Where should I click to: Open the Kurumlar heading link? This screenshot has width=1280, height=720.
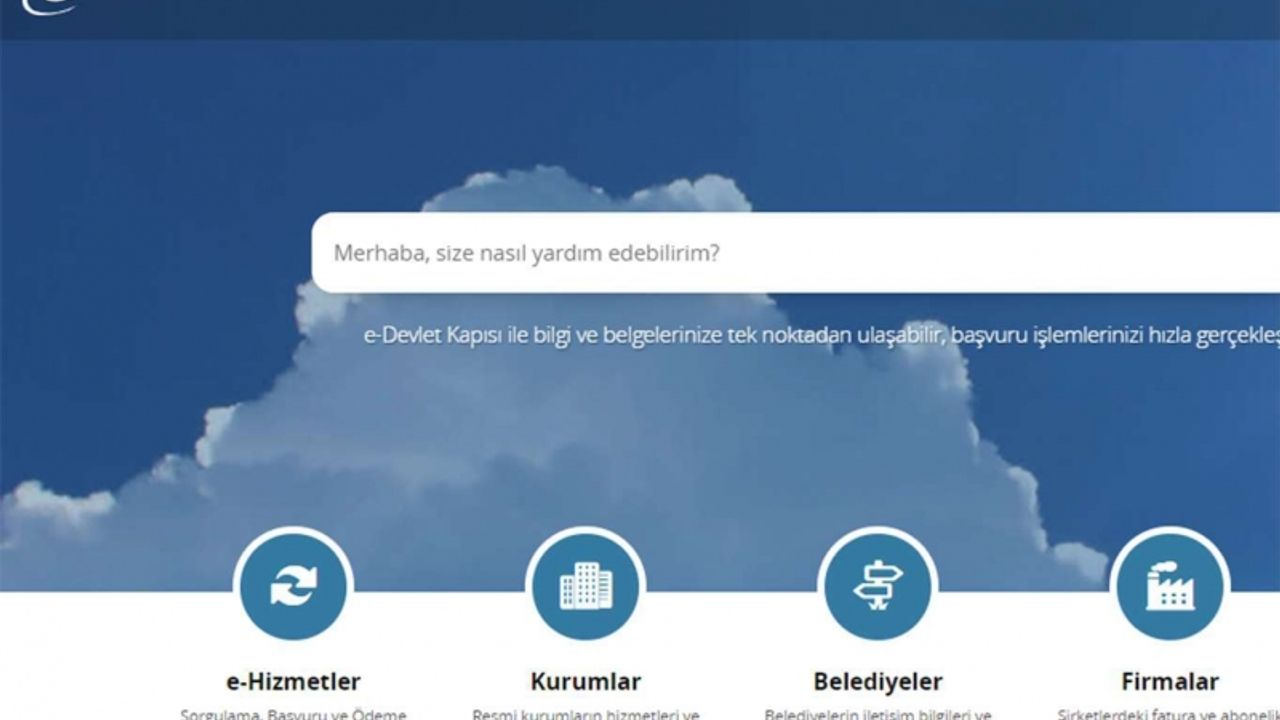coord(585,682)
